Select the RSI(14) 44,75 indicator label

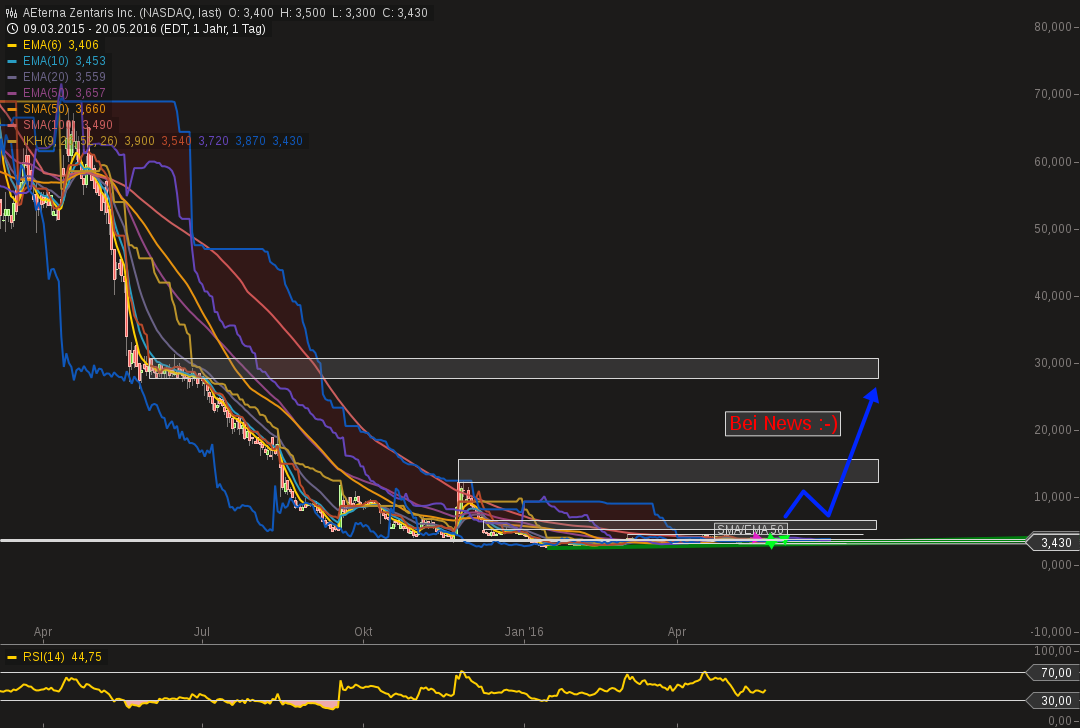click(62, 657)
